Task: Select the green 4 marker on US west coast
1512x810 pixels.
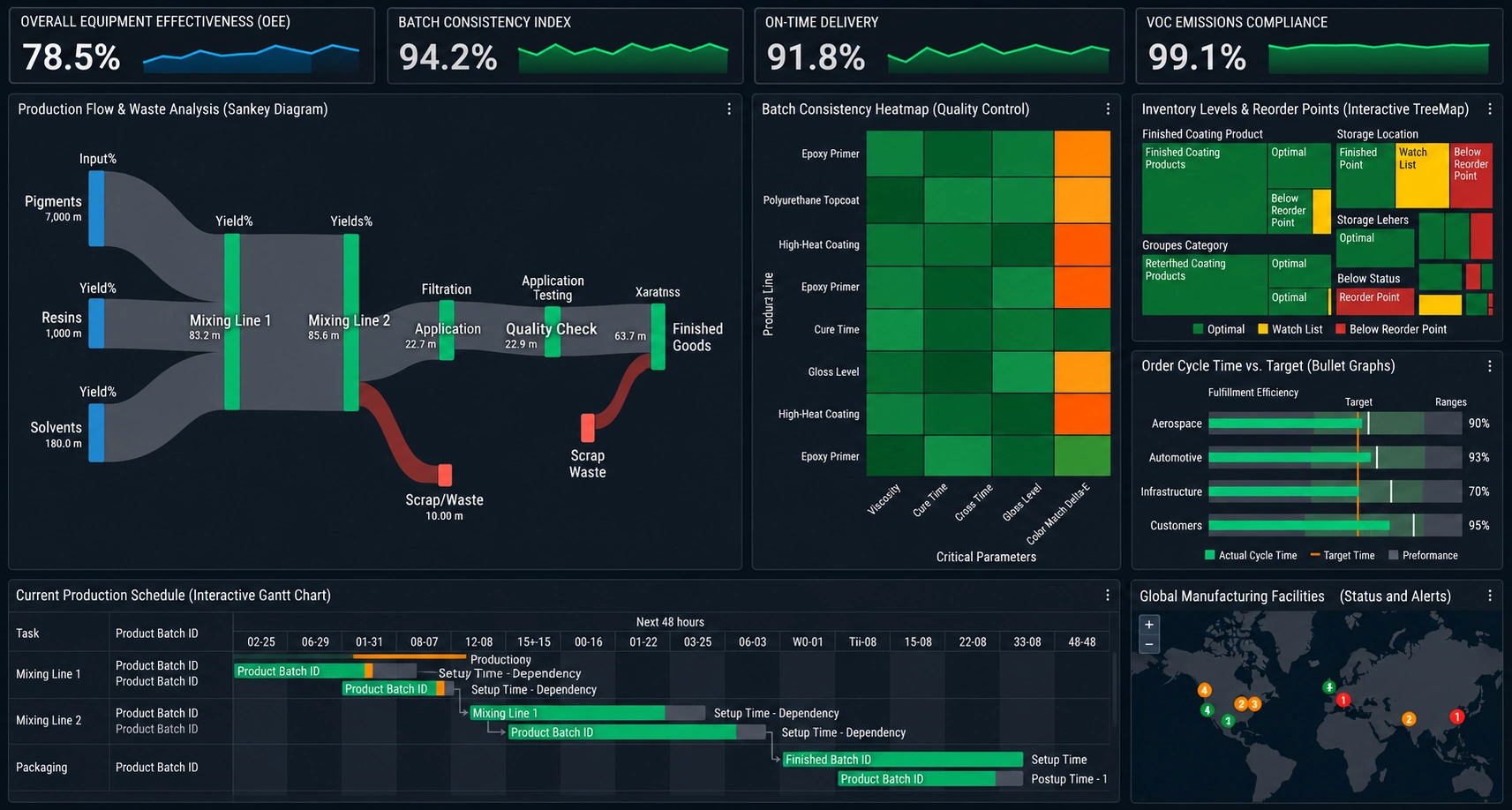Action: pos(1207,709)
